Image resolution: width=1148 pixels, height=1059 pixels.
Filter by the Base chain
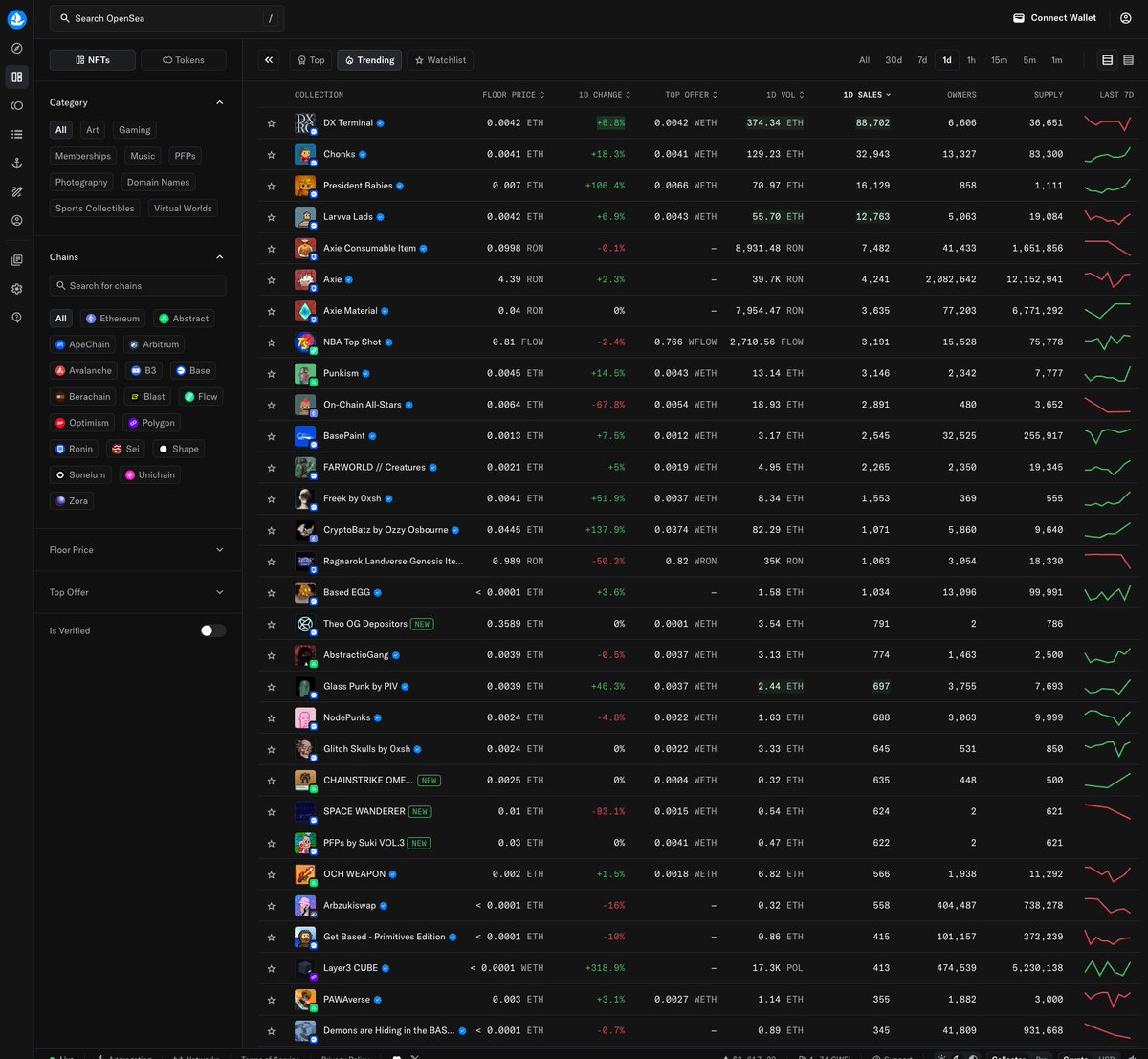coord(192,370)
